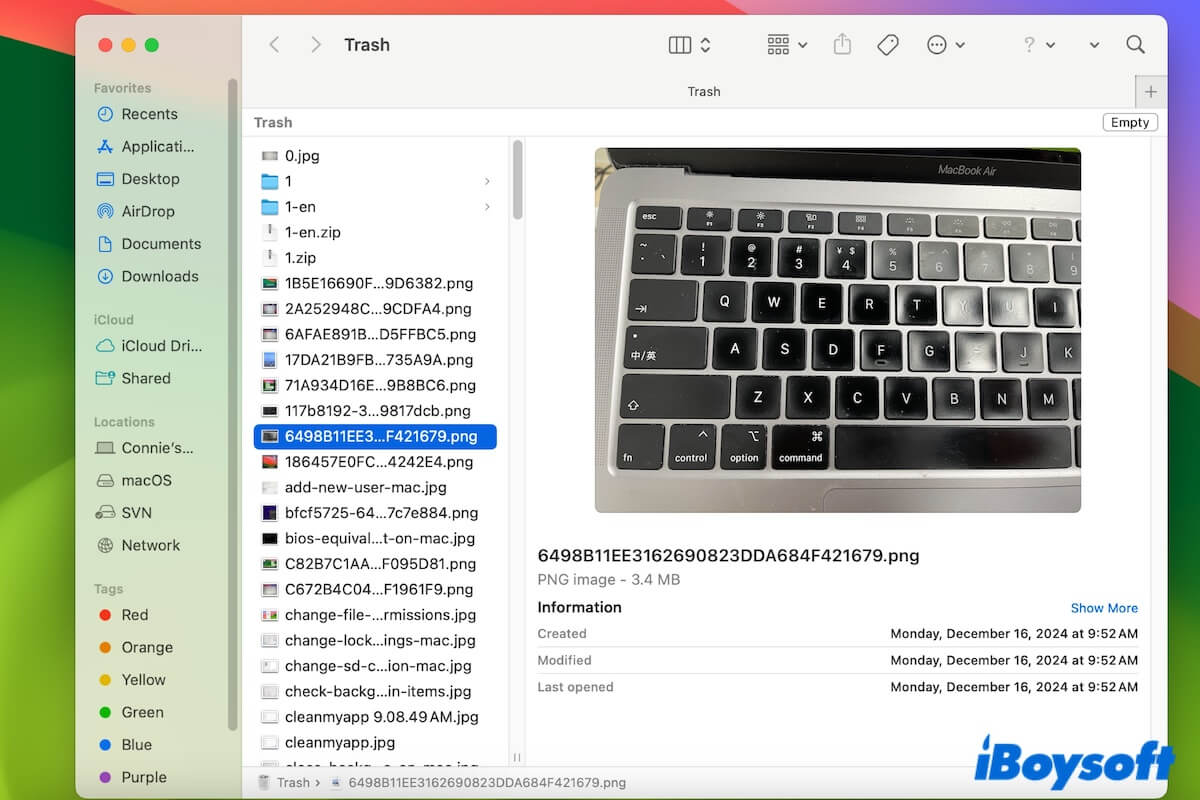Click the Empty button
The height and width of the screenshot is (800, 1200).
[1129, 122]
